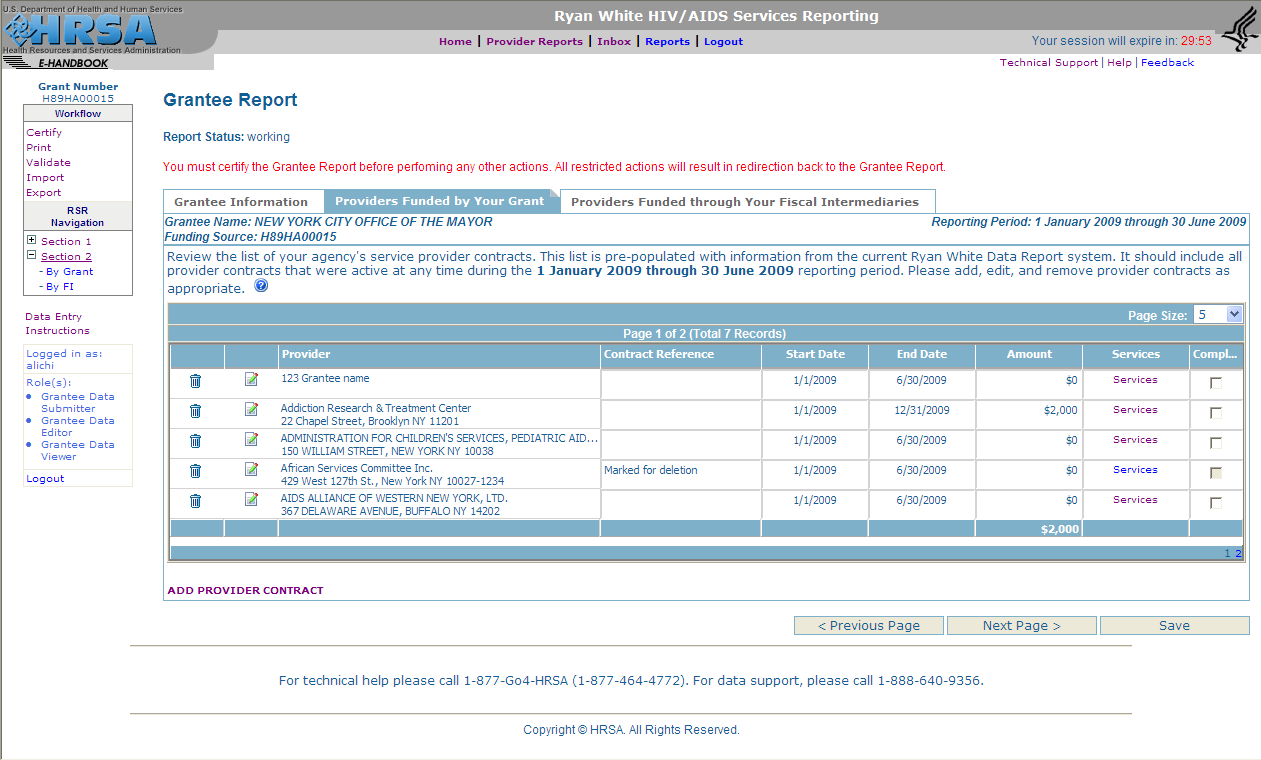Viewport: 1261px width, 760px height.
Task: Check Complete box for Addiction Research & Treatment
Action: pyautogui.click(x=1216, y=413)
